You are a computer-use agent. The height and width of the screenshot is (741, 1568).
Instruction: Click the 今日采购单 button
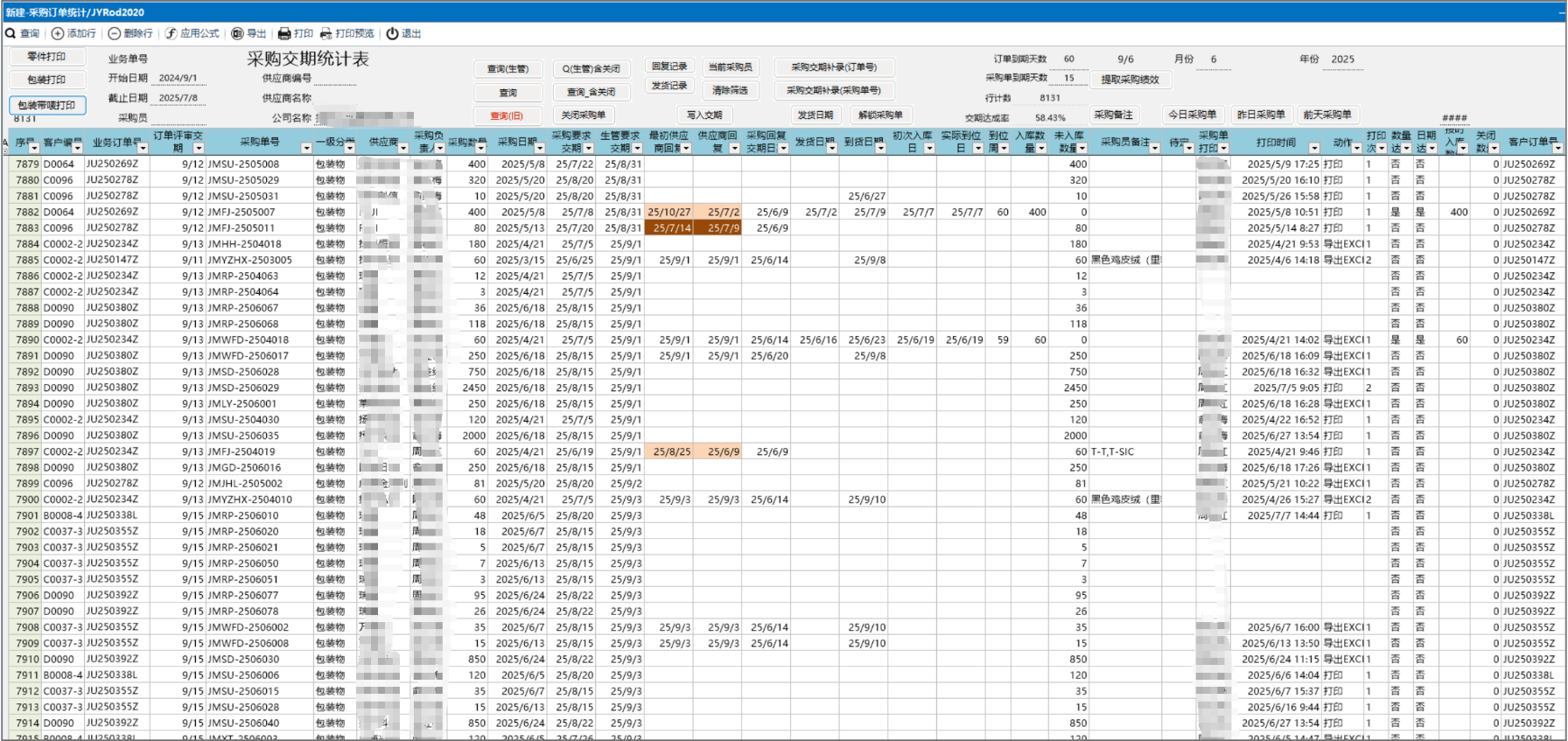point(1192,115)
